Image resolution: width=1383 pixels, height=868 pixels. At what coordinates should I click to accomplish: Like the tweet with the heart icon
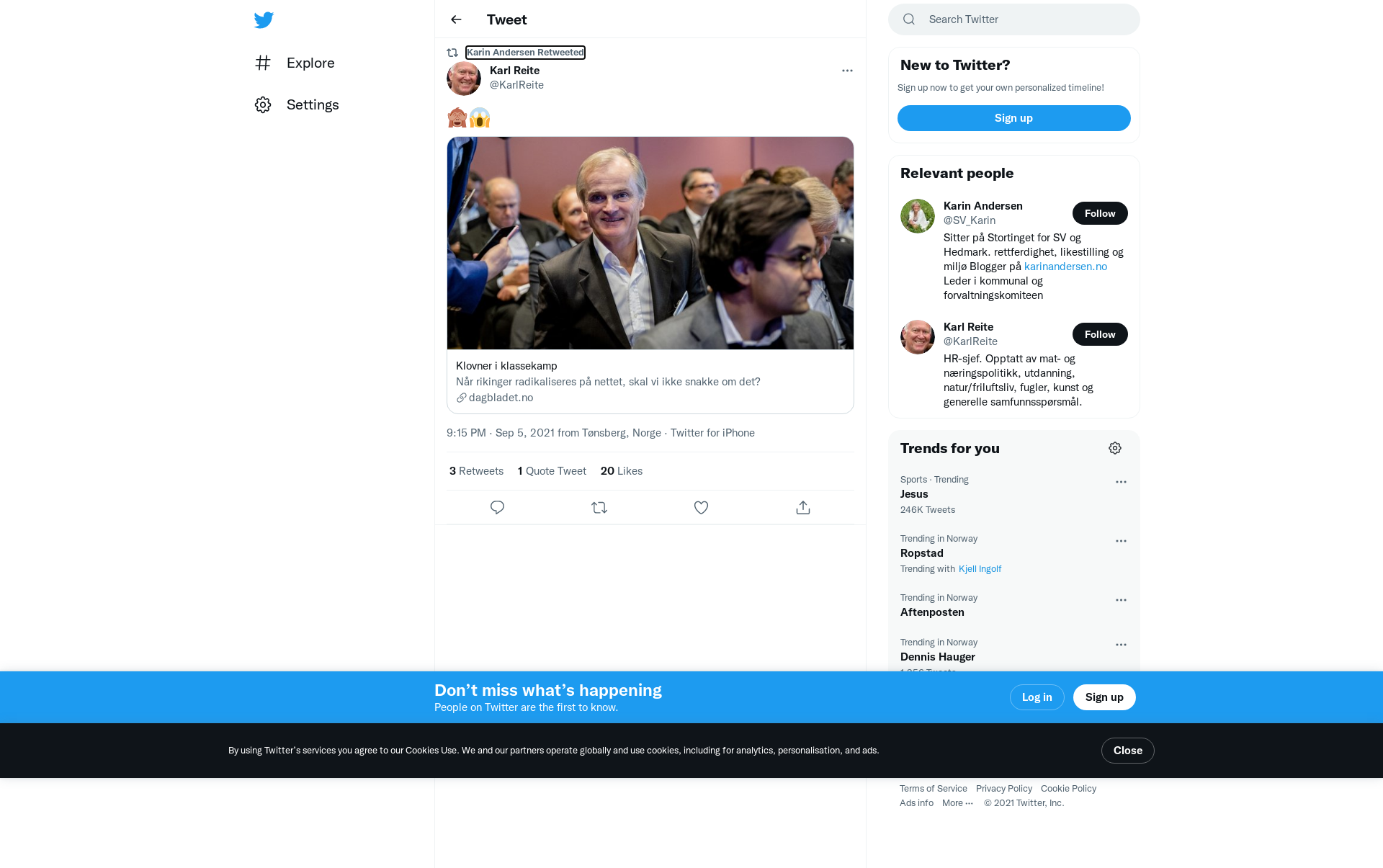coord(701,508)
